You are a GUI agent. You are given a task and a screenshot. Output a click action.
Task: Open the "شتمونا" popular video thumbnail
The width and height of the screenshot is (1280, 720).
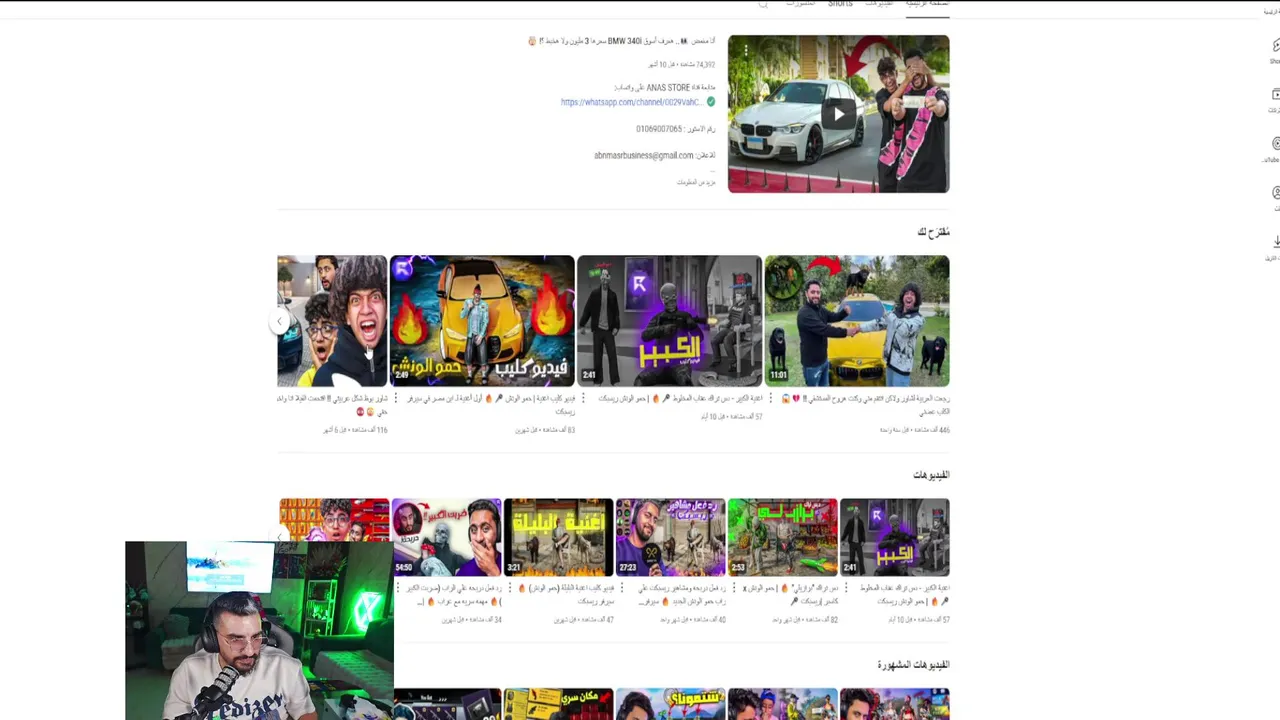click(671, 704)
